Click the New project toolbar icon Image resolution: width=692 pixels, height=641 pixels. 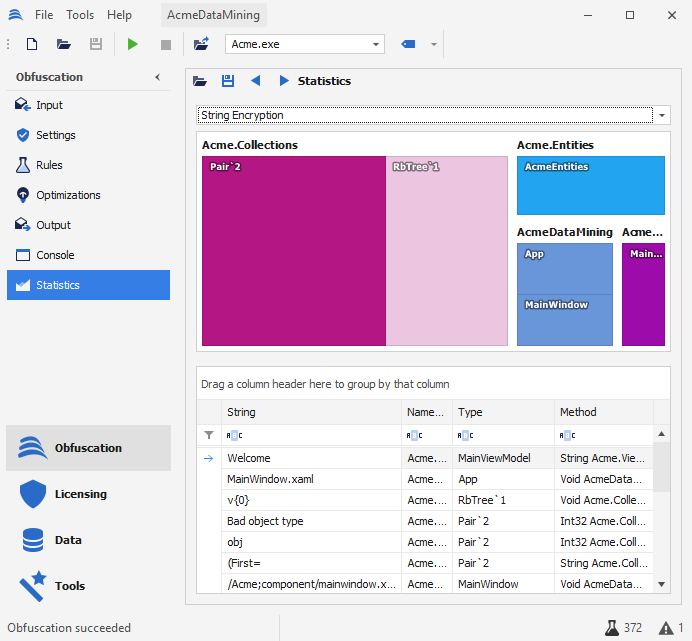coord(32,44)
